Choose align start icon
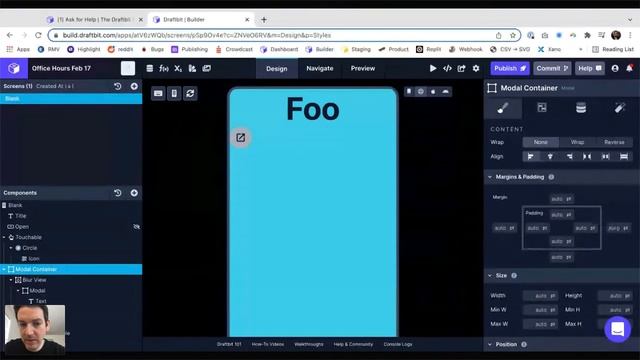Viewport: 640px width, 360px height. click(531, 156)
